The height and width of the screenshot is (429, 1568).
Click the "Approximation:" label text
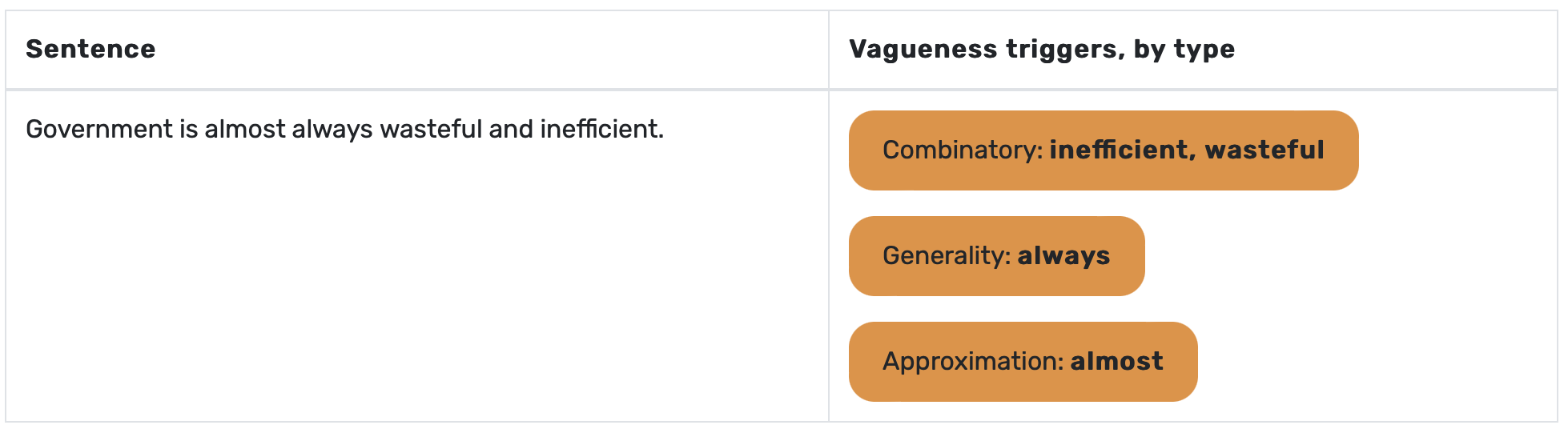(973, 362)
